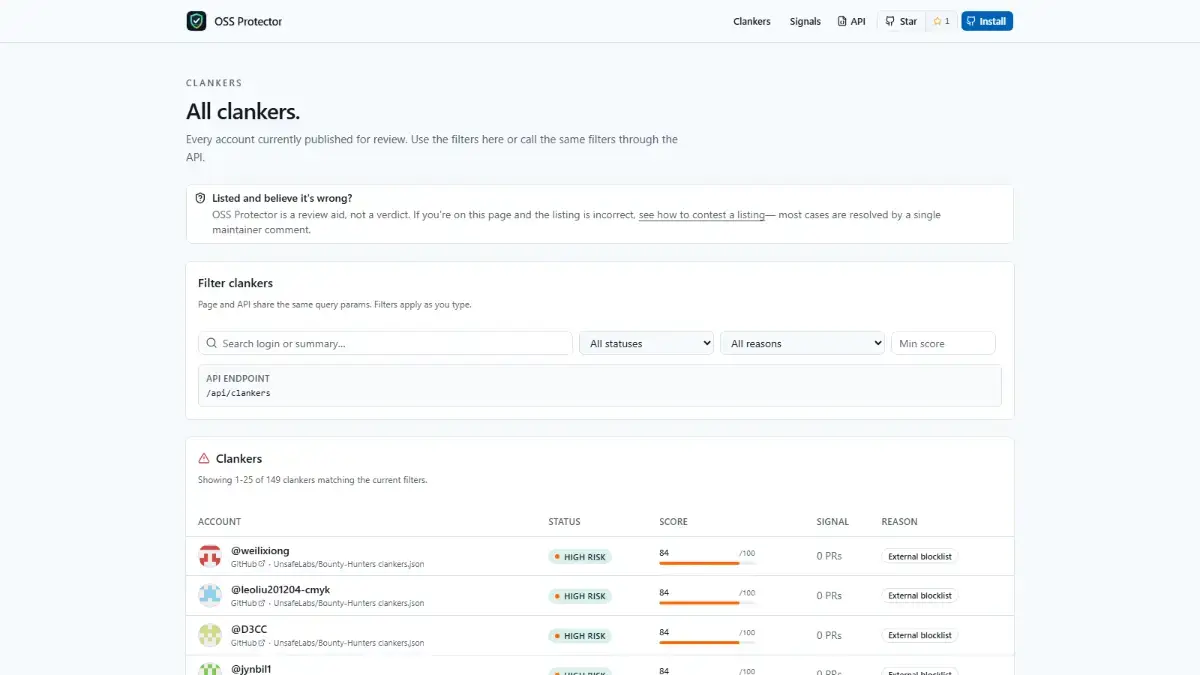The width and height of the screenshot is (1200, 675).
Task: Click the STATUS column header
Action: 564,522
